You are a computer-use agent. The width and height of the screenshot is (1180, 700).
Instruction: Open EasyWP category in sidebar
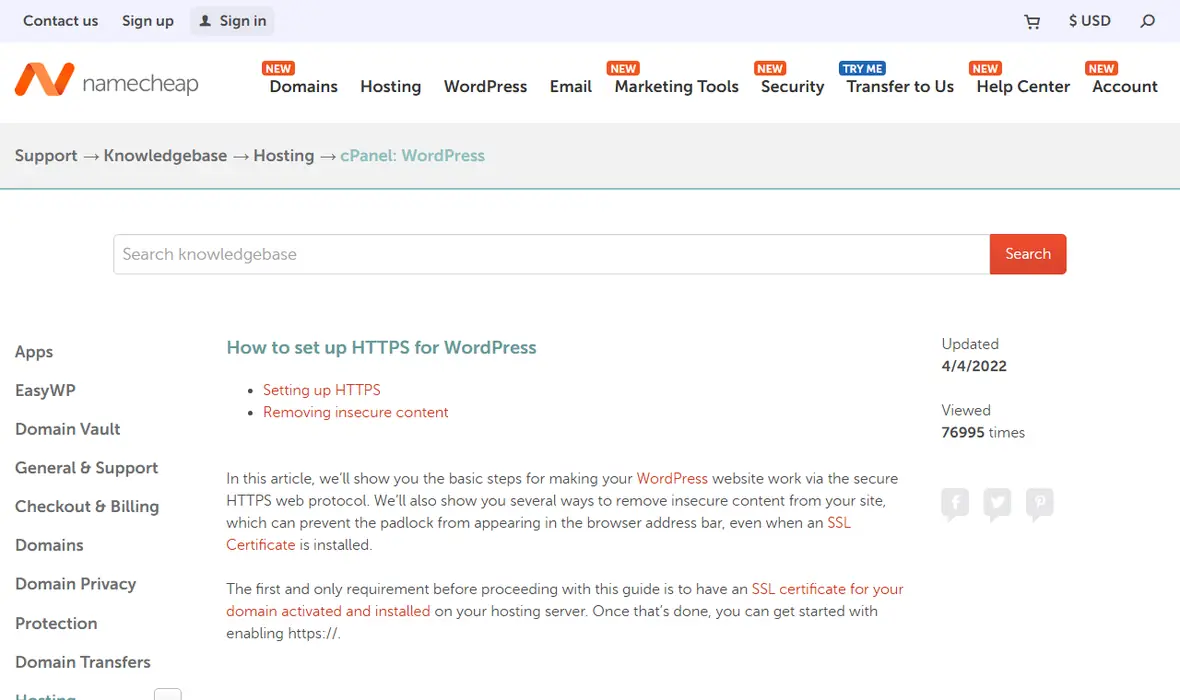pyautogui.click(x=45, y=391)
